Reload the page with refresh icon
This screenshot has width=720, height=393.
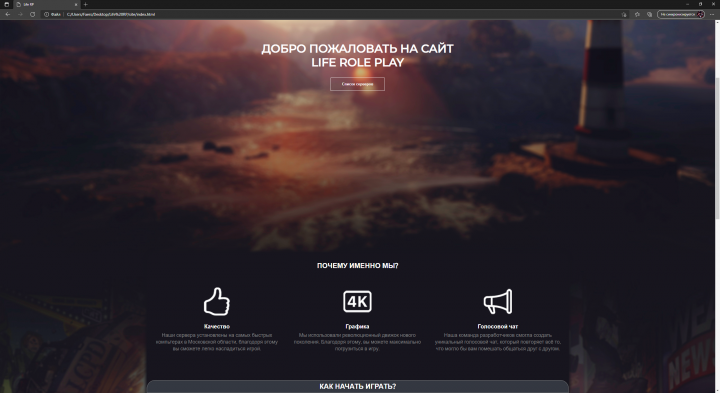coord(33,14)
